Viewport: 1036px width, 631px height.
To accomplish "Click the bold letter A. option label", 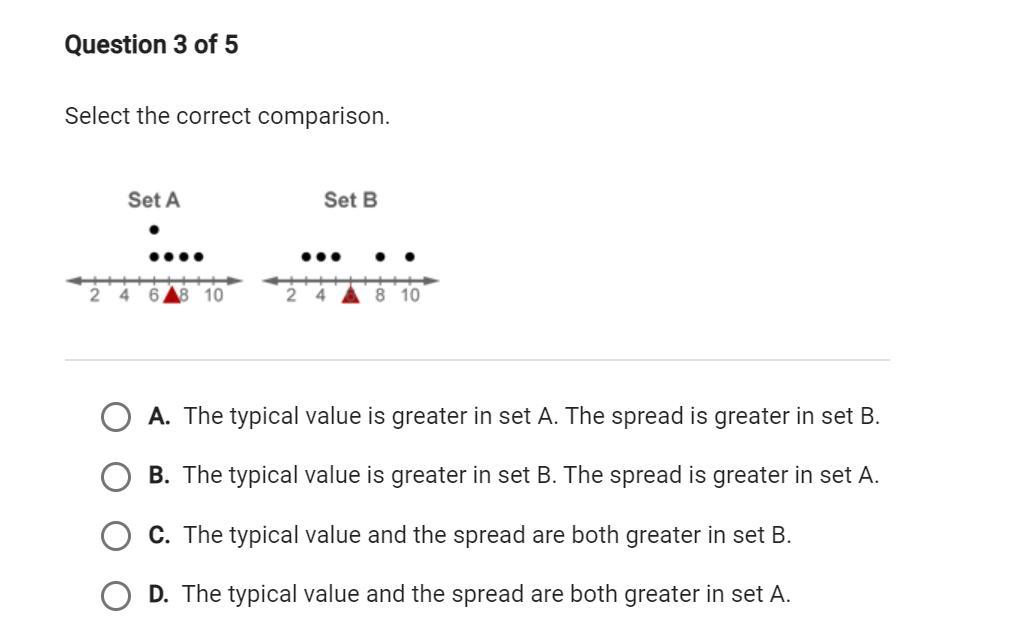I will tap(159, 416).
